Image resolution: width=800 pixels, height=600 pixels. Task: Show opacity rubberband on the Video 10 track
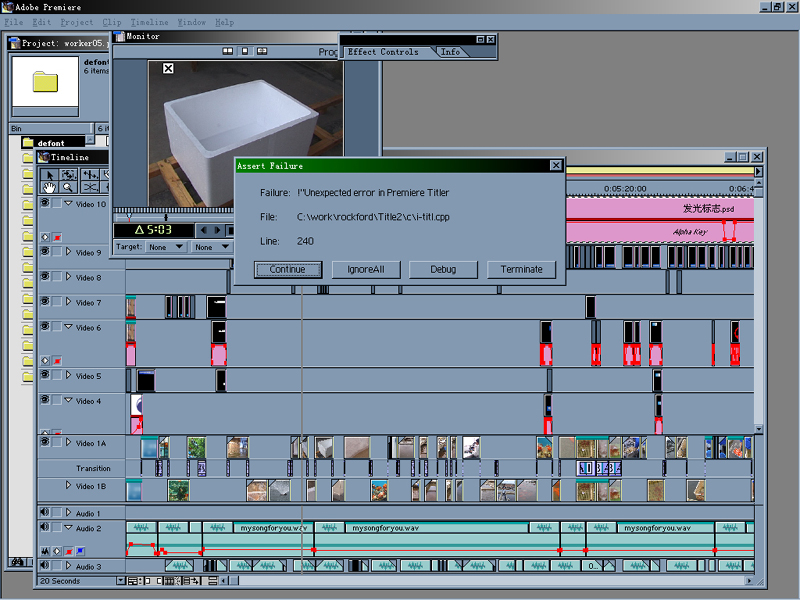point(57,237)
